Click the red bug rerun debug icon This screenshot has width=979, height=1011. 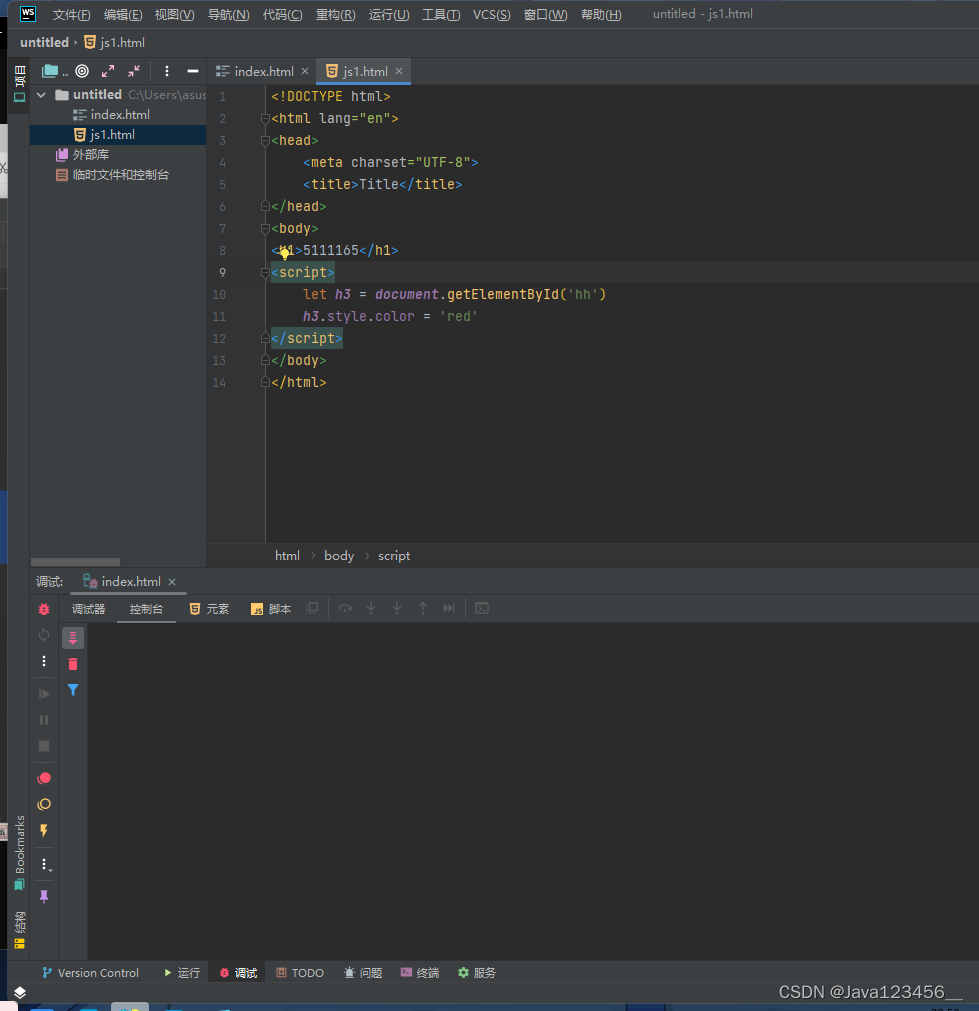[x=44, y=609]
